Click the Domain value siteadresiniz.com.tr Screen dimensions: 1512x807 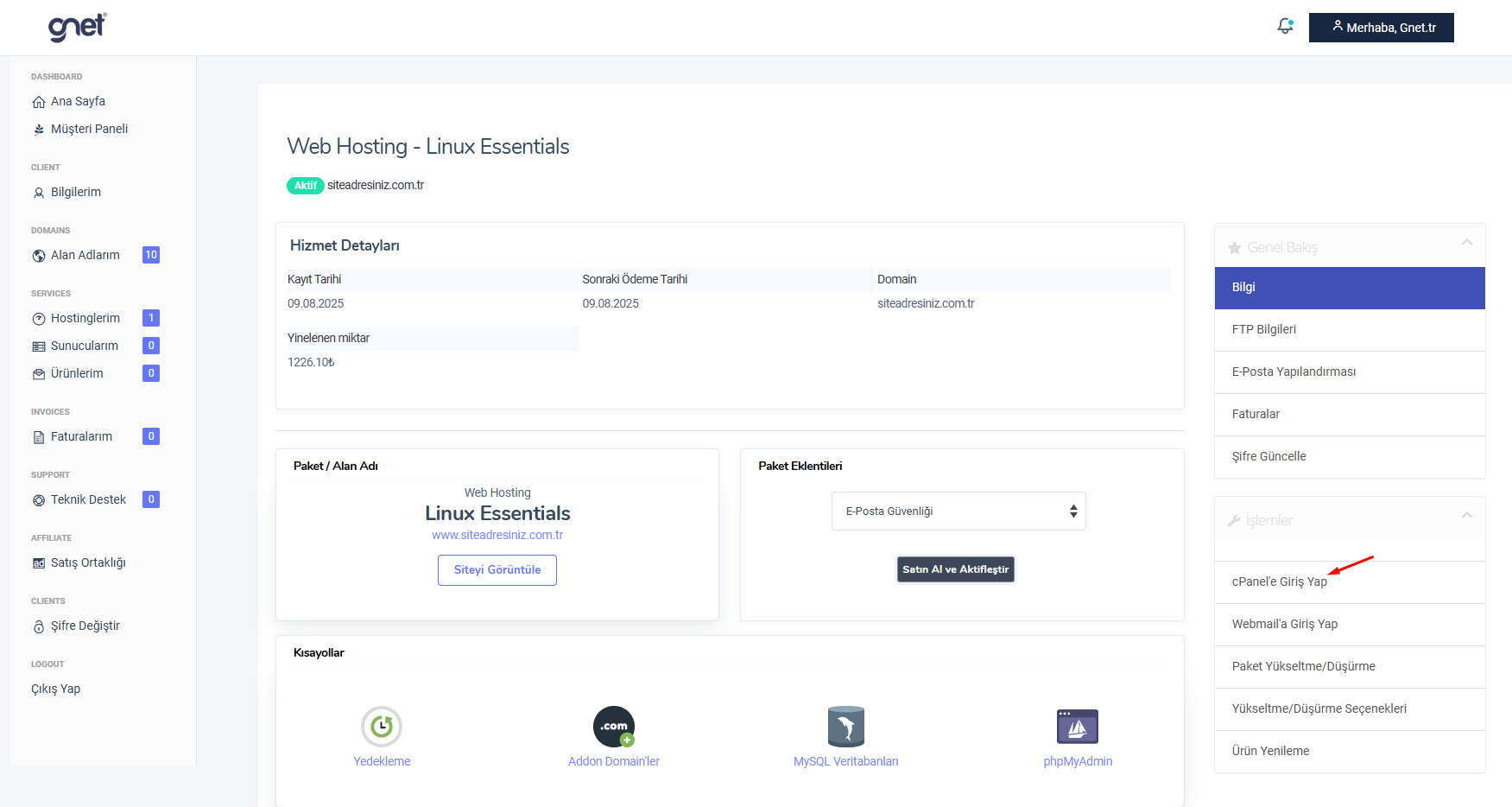click(x=926, y=304)
